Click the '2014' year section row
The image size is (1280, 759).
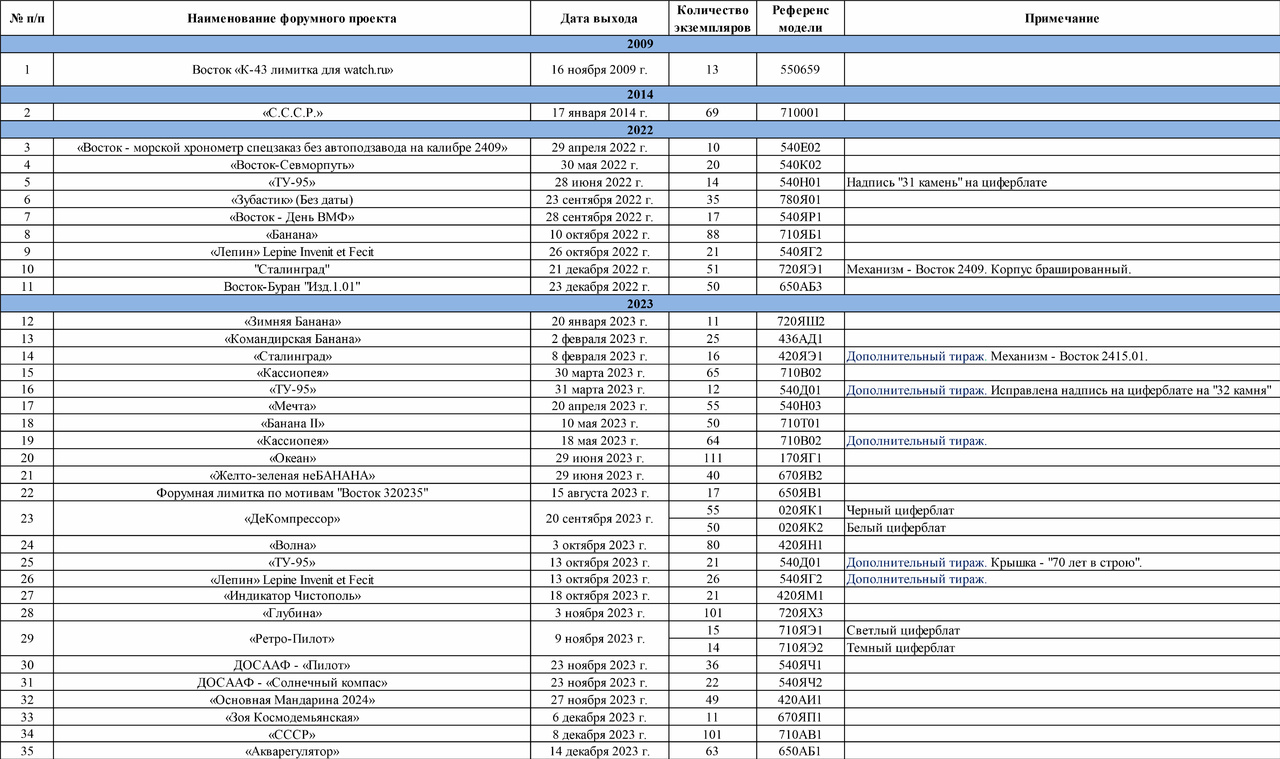pyautogui.click(x=640, y=95)
